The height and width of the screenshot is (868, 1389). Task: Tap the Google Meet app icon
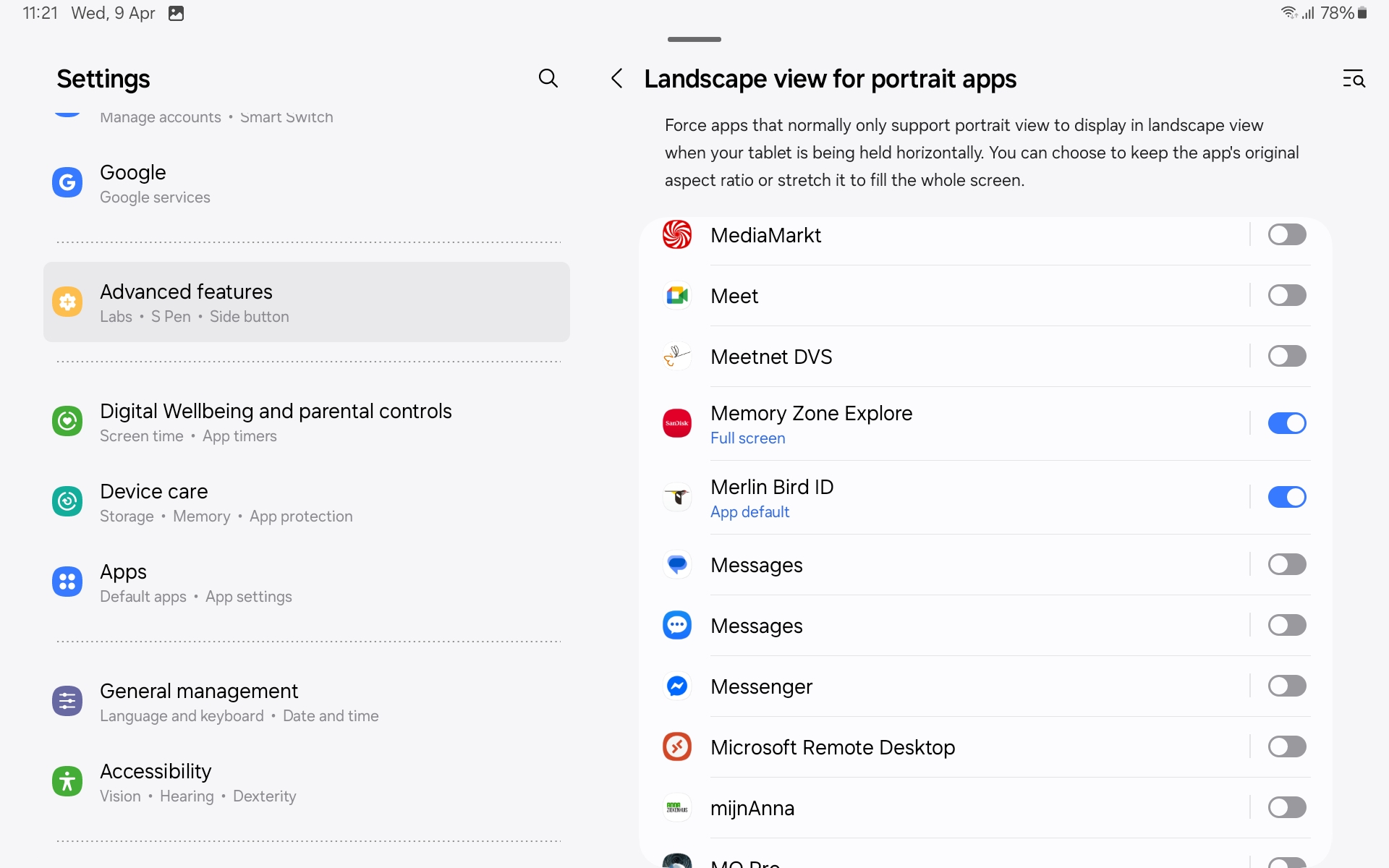pos(677,295)
